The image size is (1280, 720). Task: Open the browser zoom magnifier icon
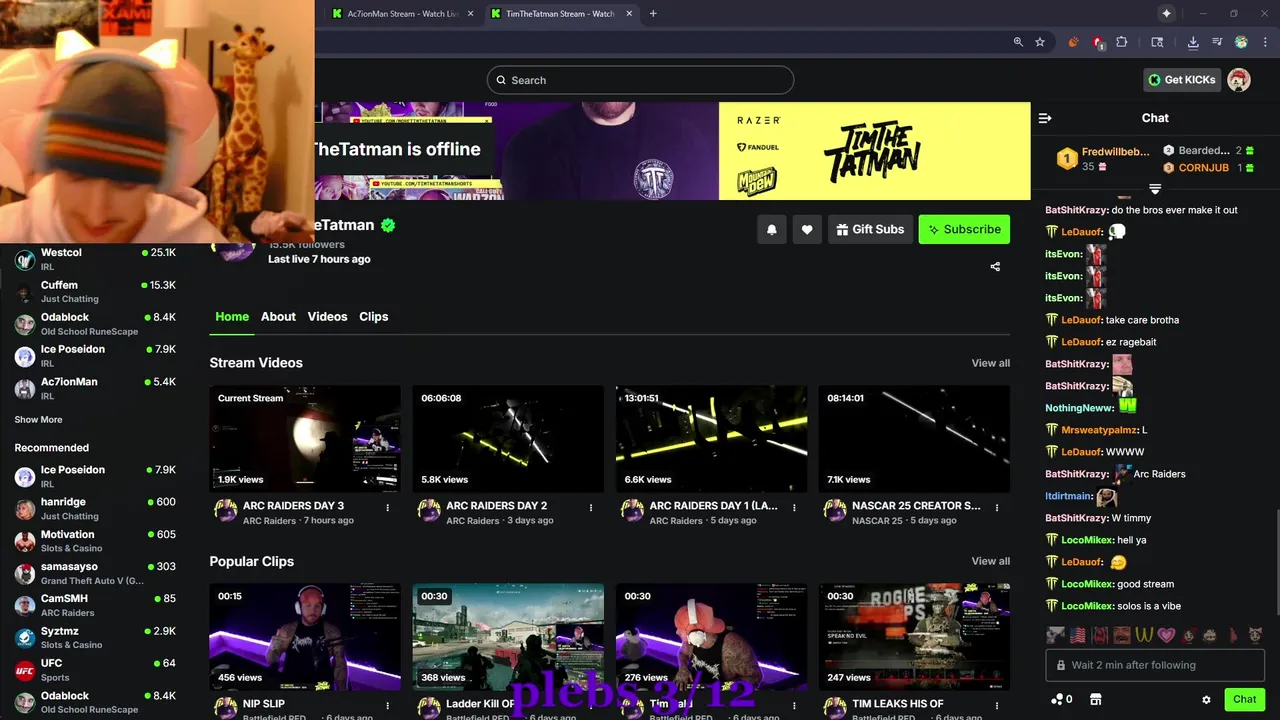tap(1018, 42)
